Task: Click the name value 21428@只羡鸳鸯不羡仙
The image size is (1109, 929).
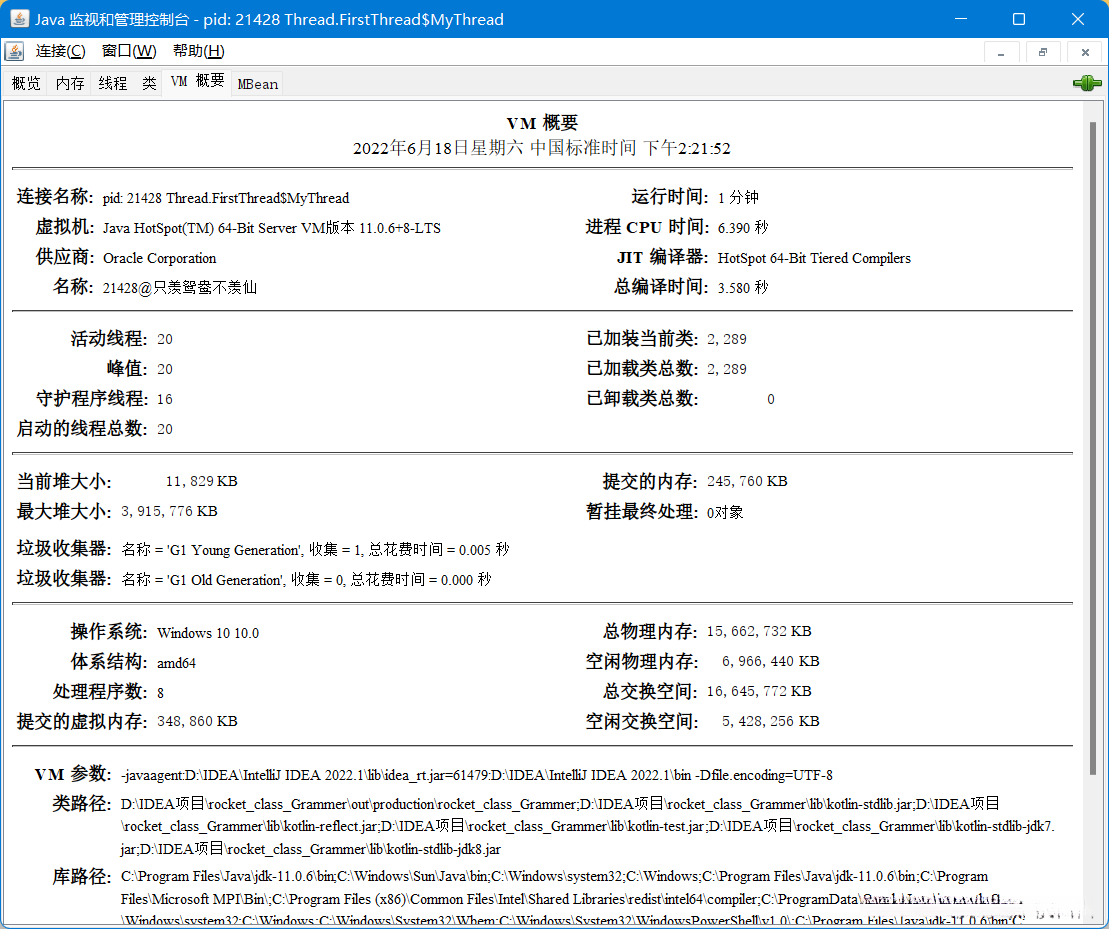Action: point(180,288)
